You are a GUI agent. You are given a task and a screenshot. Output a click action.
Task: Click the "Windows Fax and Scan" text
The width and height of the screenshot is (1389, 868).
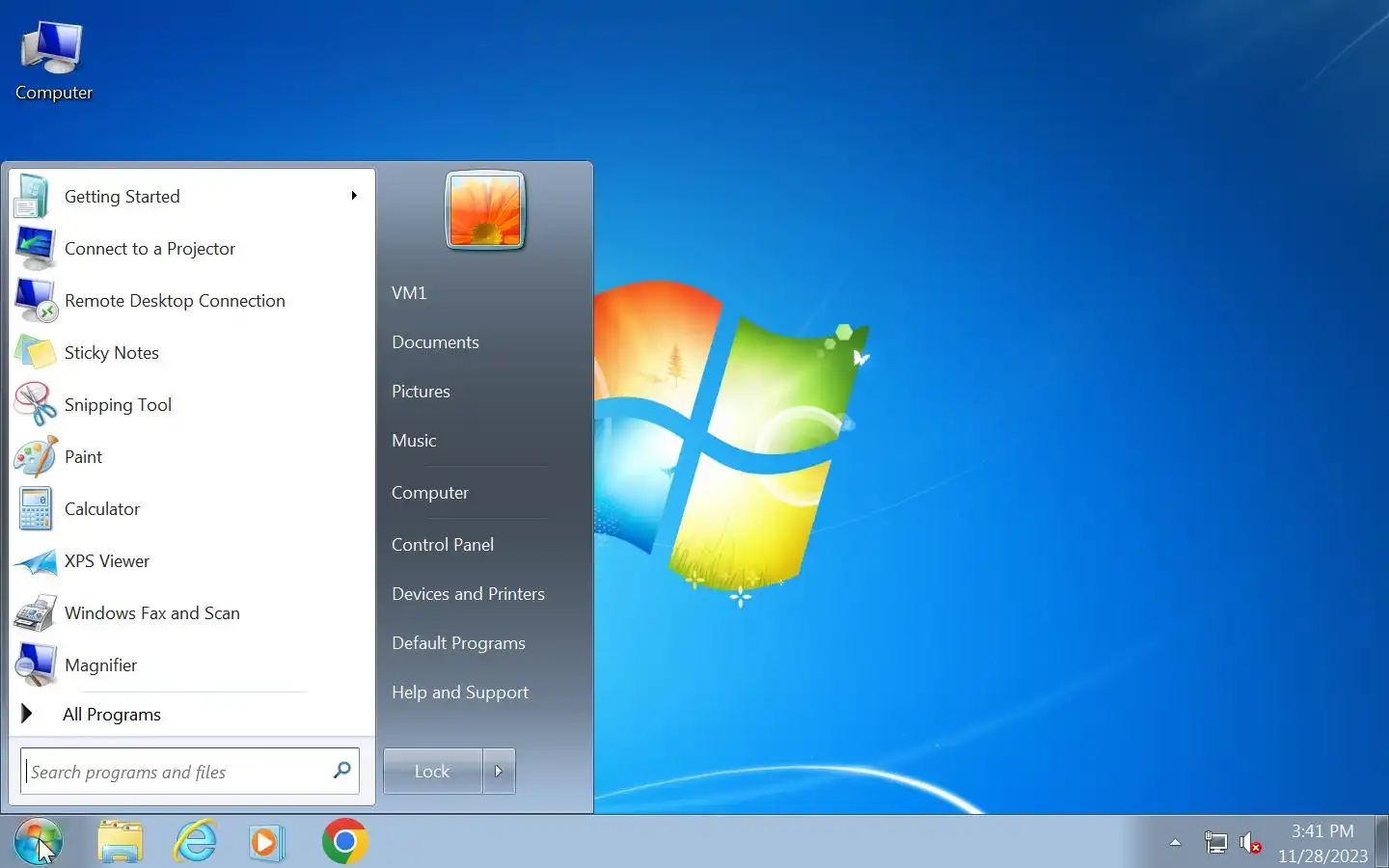152,613
